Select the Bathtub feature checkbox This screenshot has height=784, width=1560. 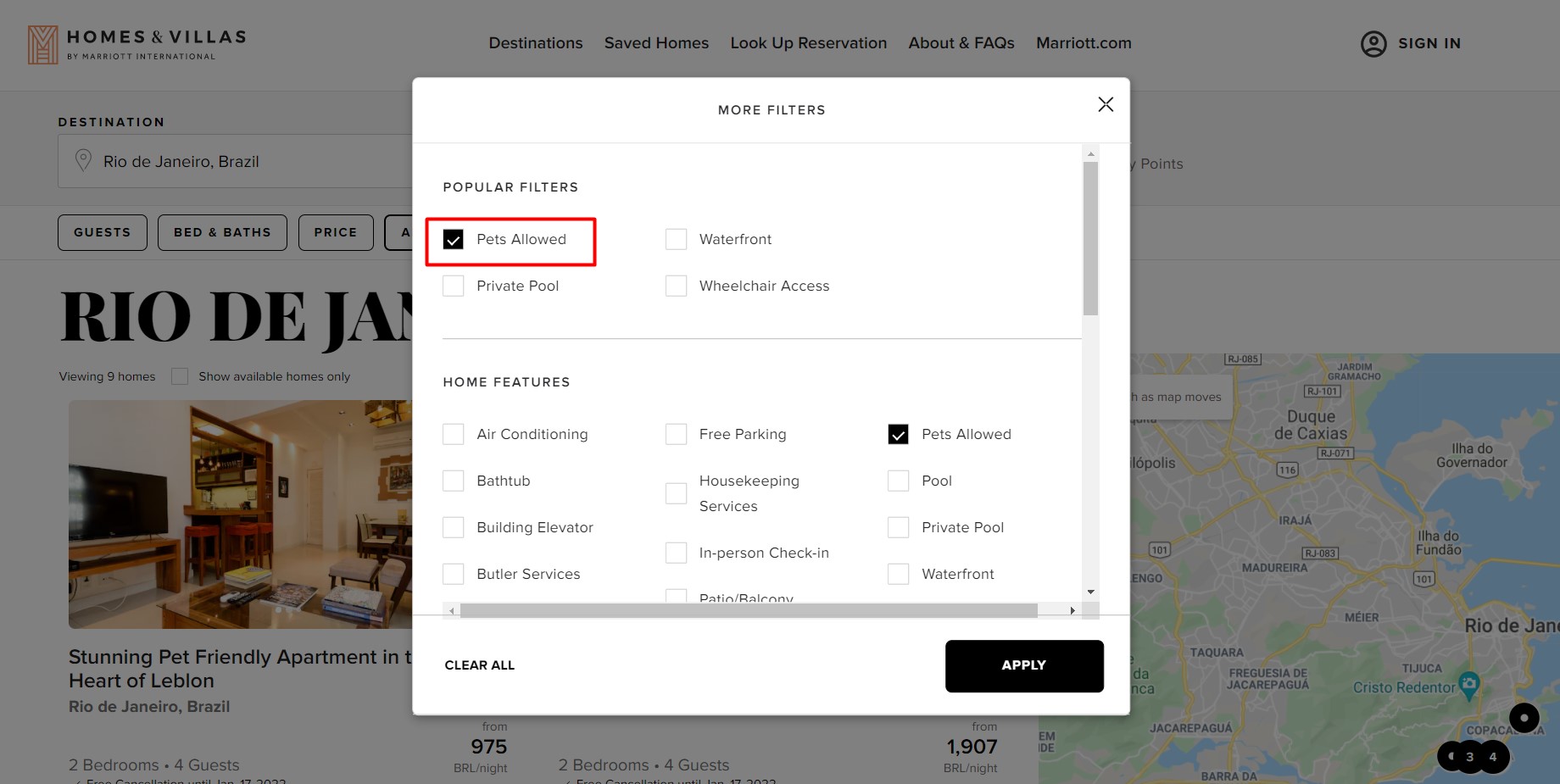pyautogui.click(x=454, y=481)
